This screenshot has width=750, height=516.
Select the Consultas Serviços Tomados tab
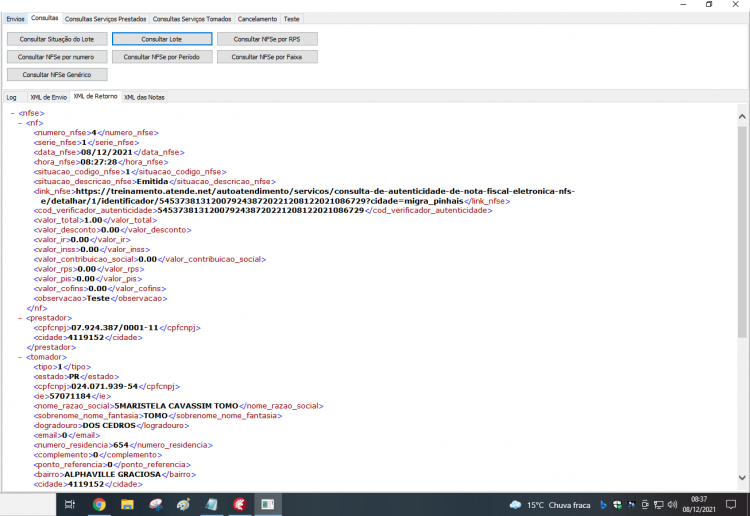tap(192, 19)
